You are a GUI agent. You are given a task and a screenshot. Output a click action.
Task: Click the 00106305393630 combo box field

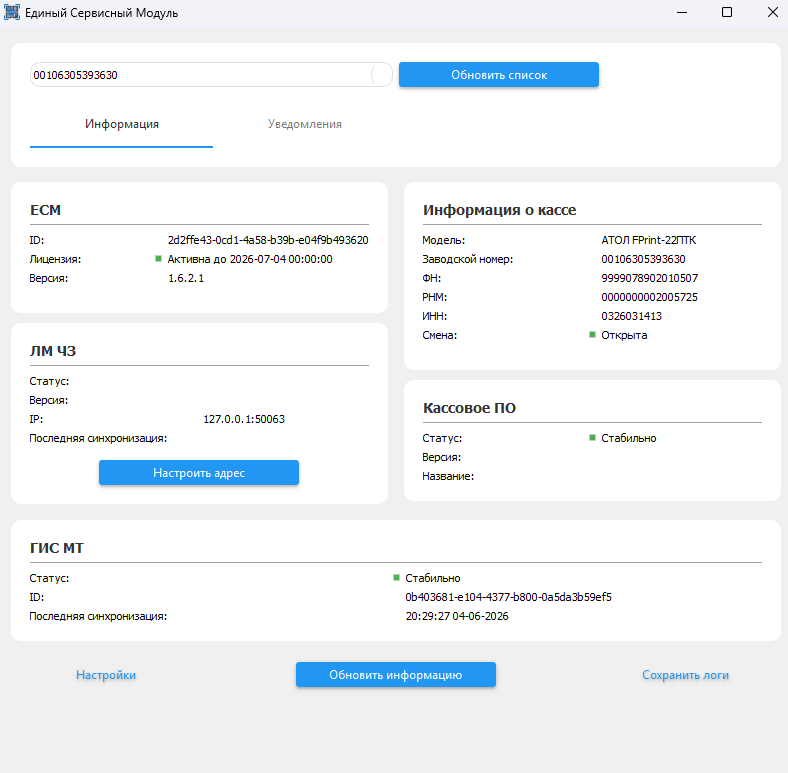click(211, 75)
